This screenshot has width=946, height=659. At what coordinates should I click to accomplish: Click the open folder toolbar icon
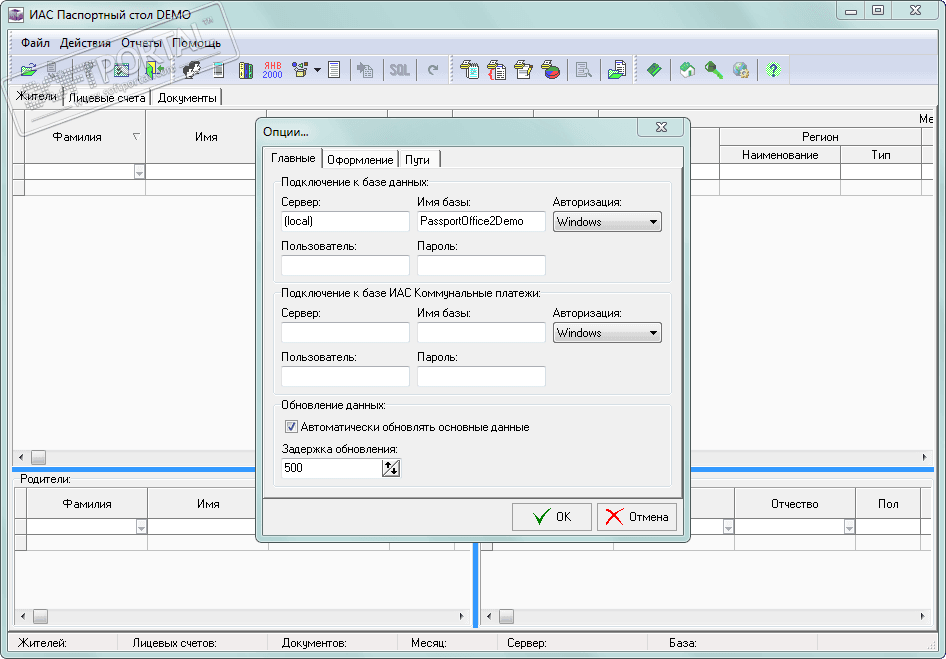(x=28, y=70)
